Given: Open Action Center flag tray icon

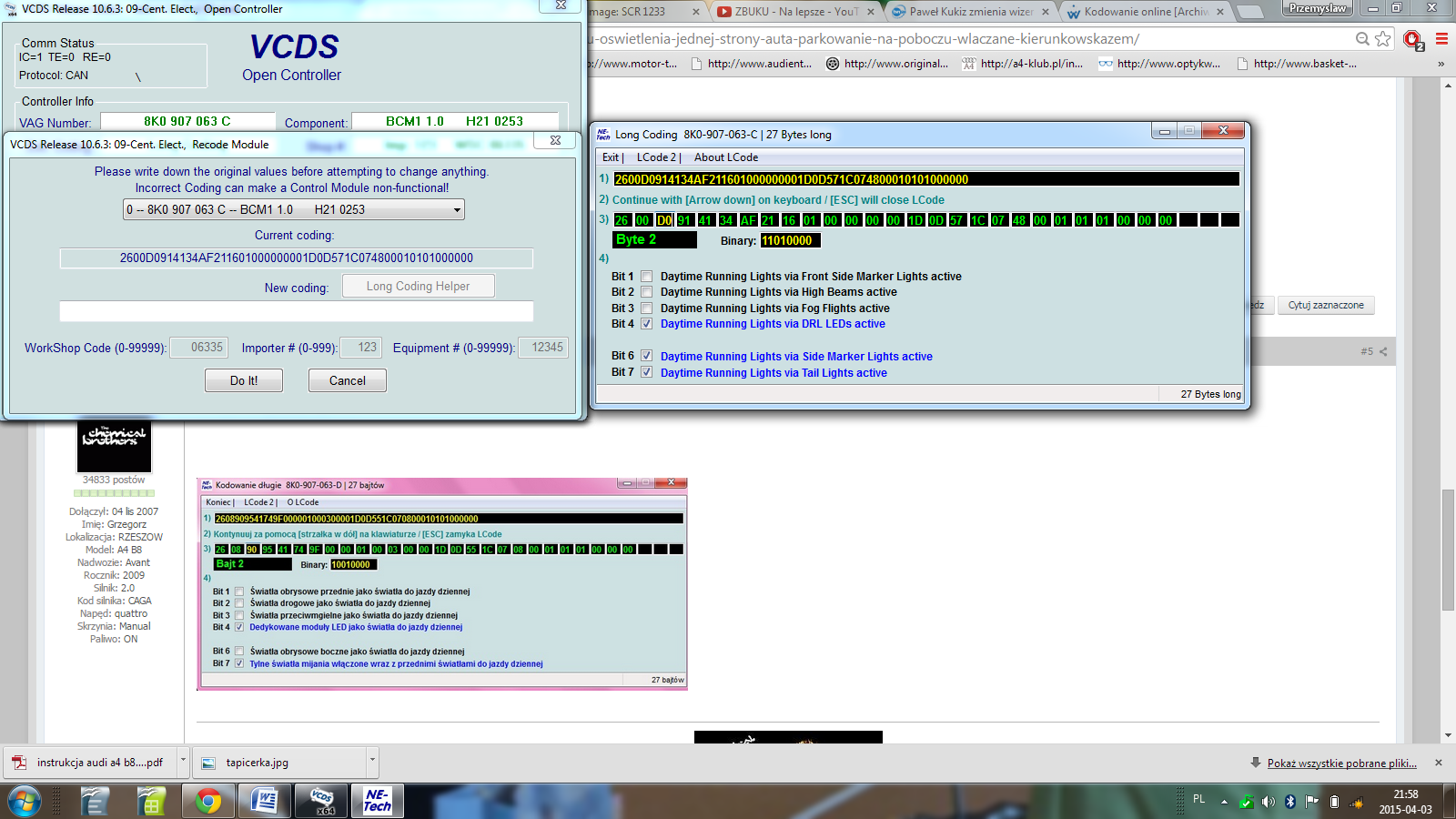Looking at the screenshot, I should [1311, 802].
